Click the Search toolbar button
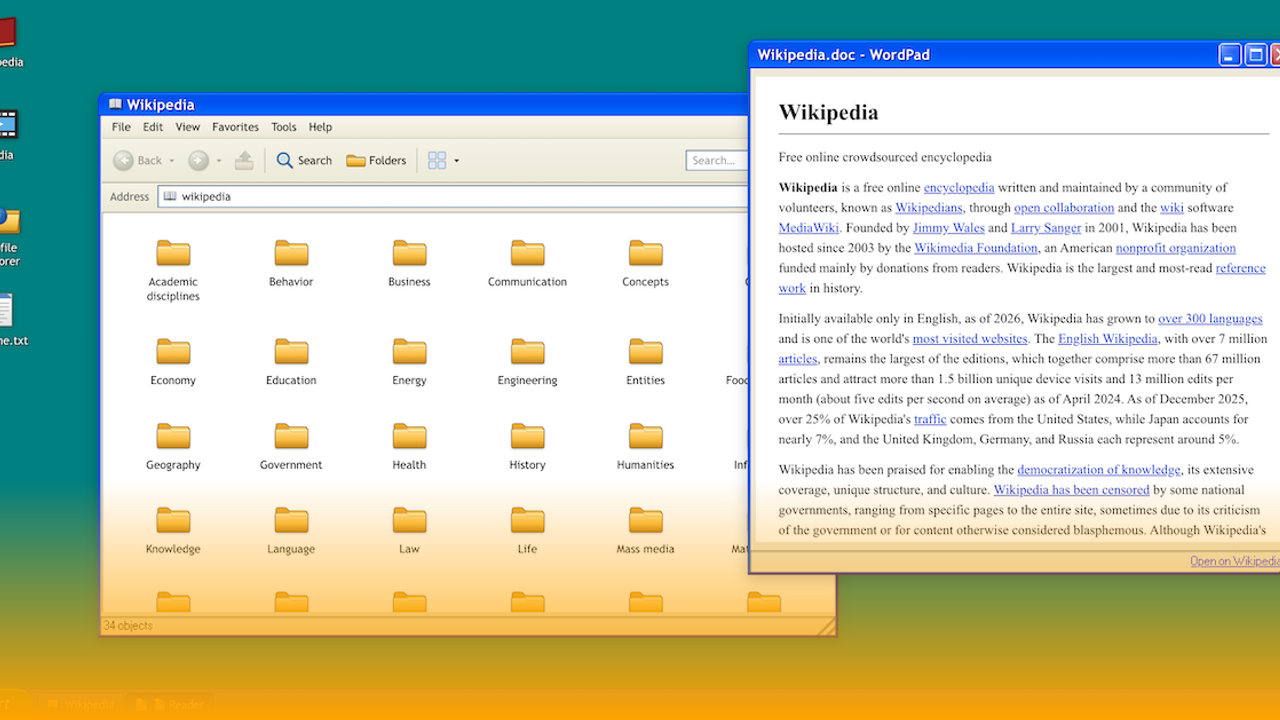Screen dimensions: 1280x720 [x=304, y=160]
